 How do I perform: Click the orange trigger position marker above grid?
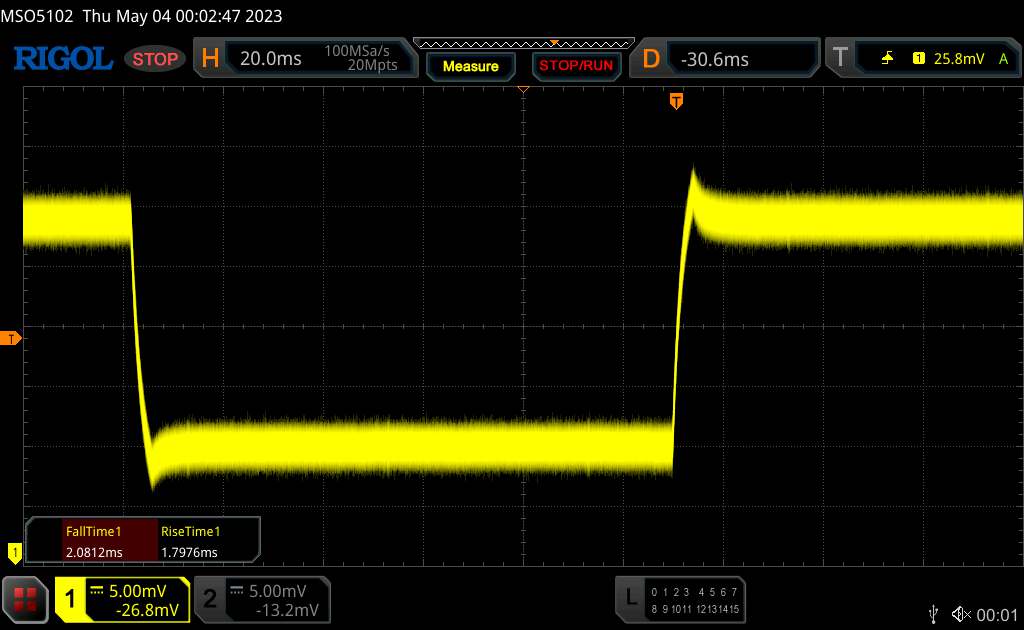(677, 101)
